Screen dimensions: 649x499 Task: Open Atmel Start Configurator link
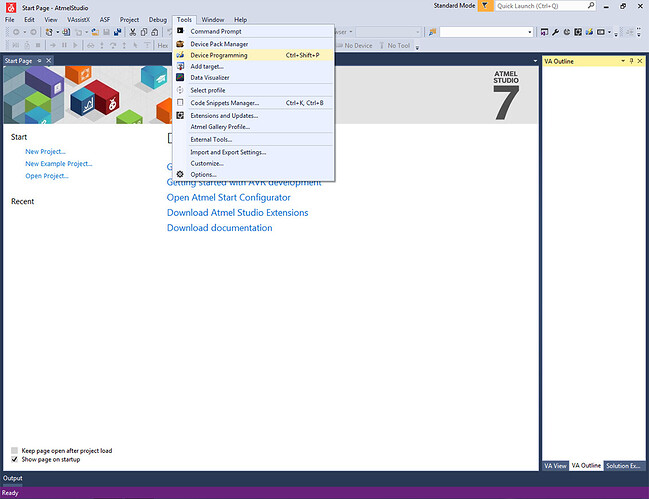coord(228,197)
